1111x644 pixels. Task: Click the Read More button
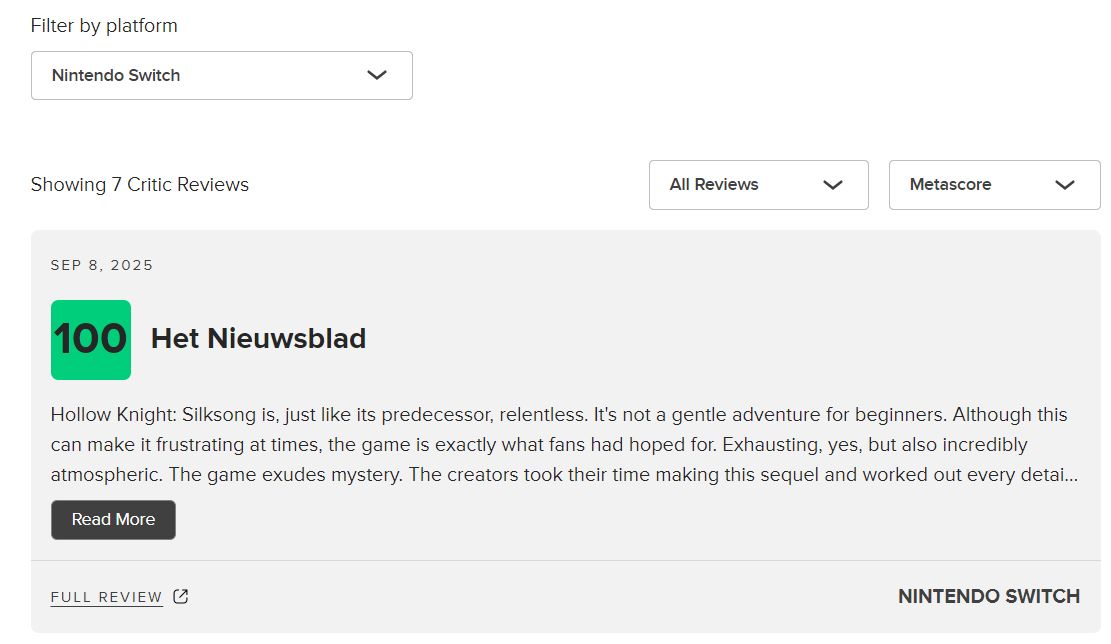point(113,520)
